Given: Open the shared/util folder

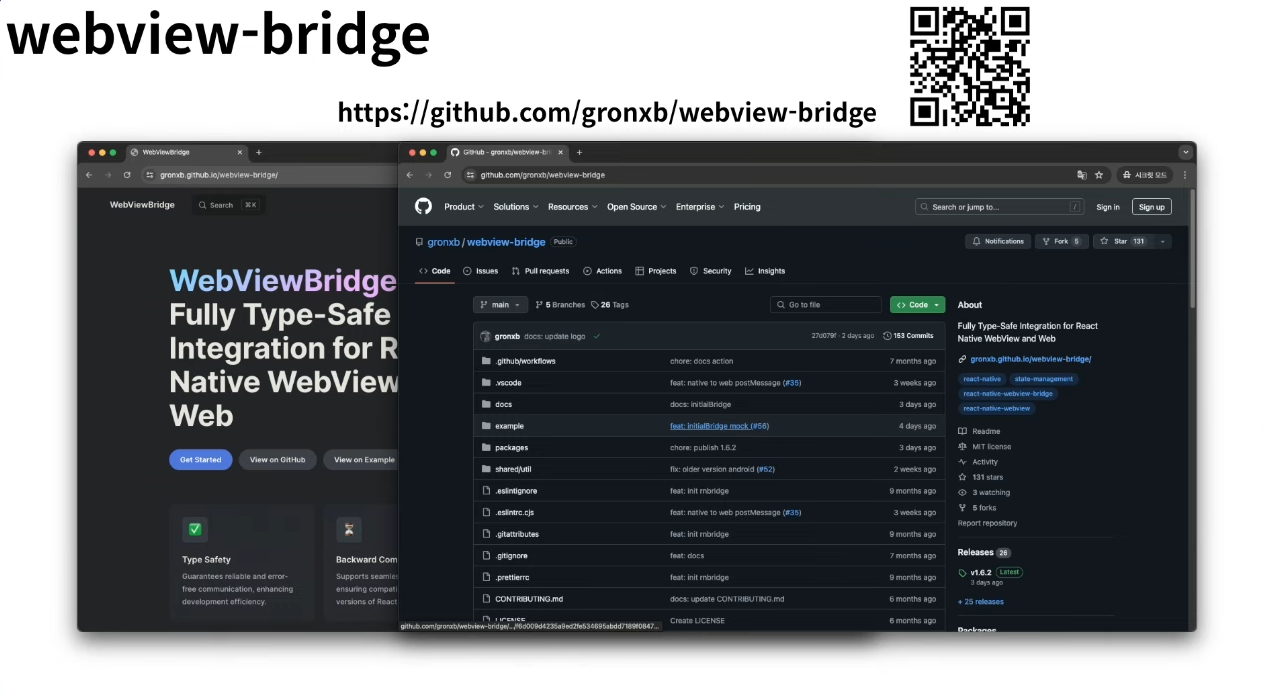Looking at the screenshot, I should point(513,469).
